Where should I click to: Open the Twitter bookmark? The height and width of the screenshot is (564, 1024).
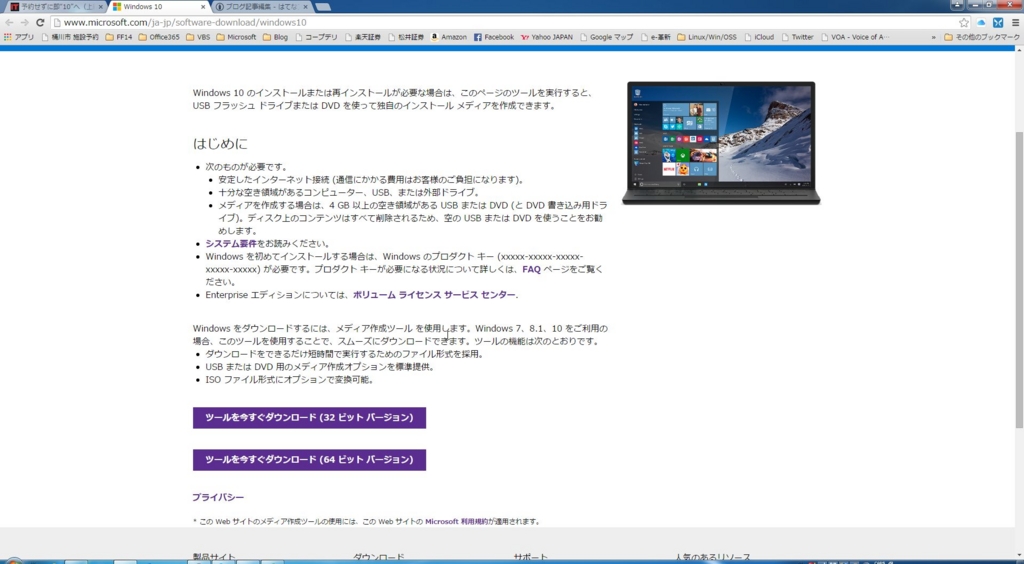pyautogui.click(x=797, y=37)
